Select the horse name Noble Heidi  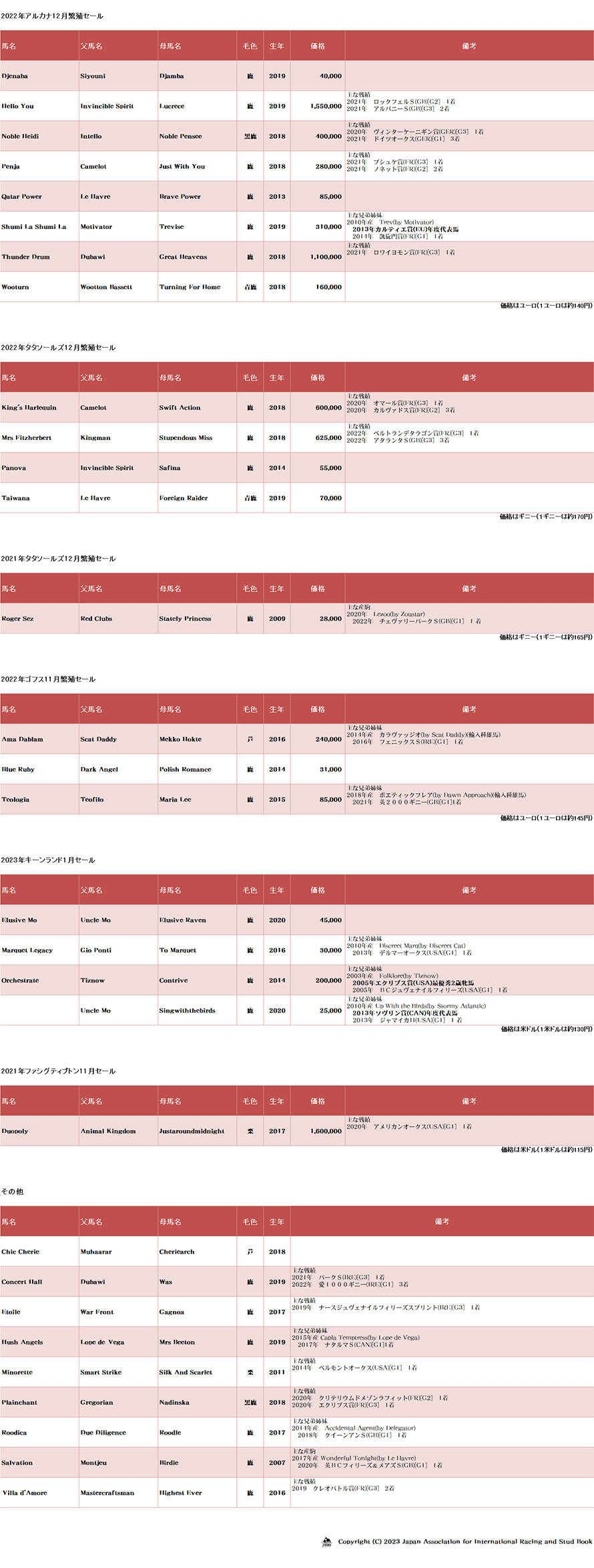[20, 136]
